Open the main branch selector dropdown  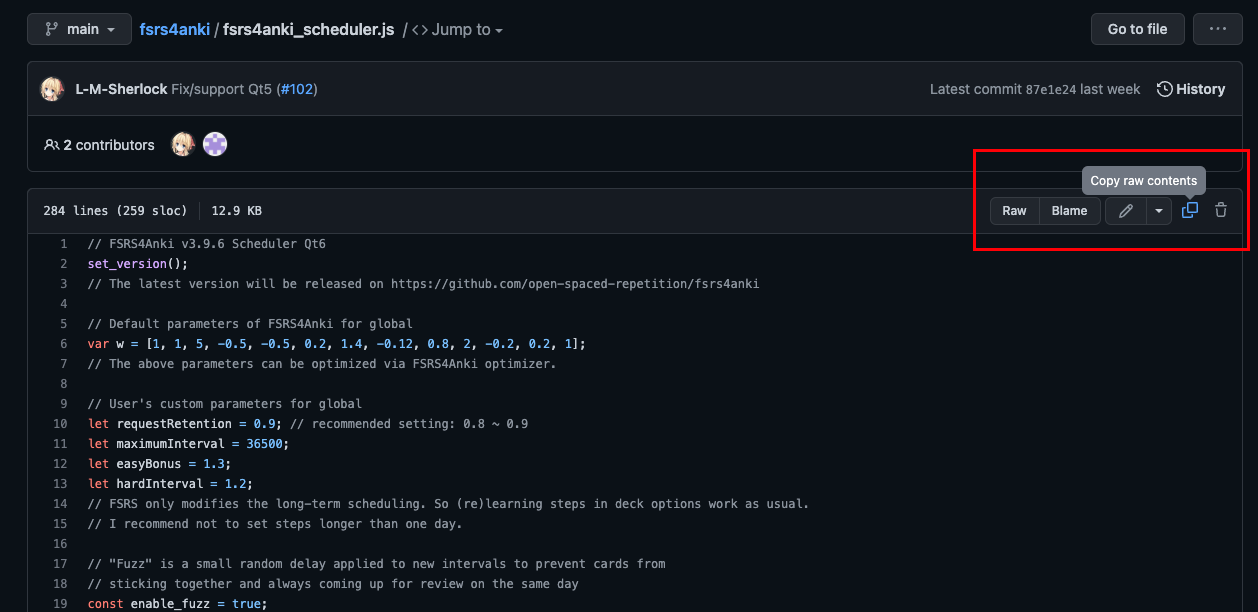pos(79,29)
